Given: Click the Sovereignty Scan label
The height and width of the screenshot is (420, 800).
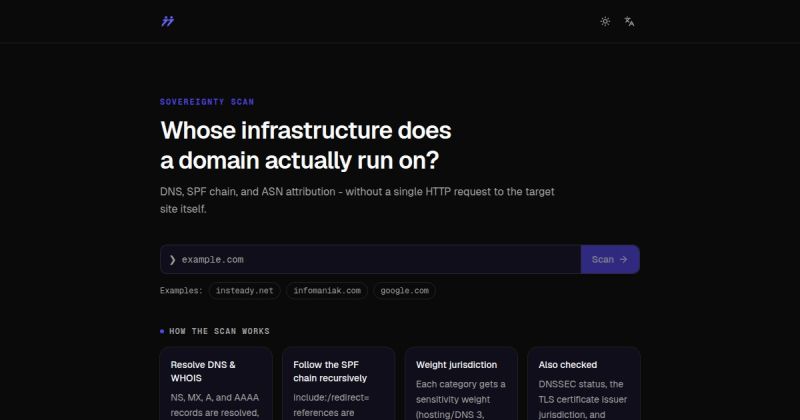Looking at the screenshot, I should coord(207,102).
